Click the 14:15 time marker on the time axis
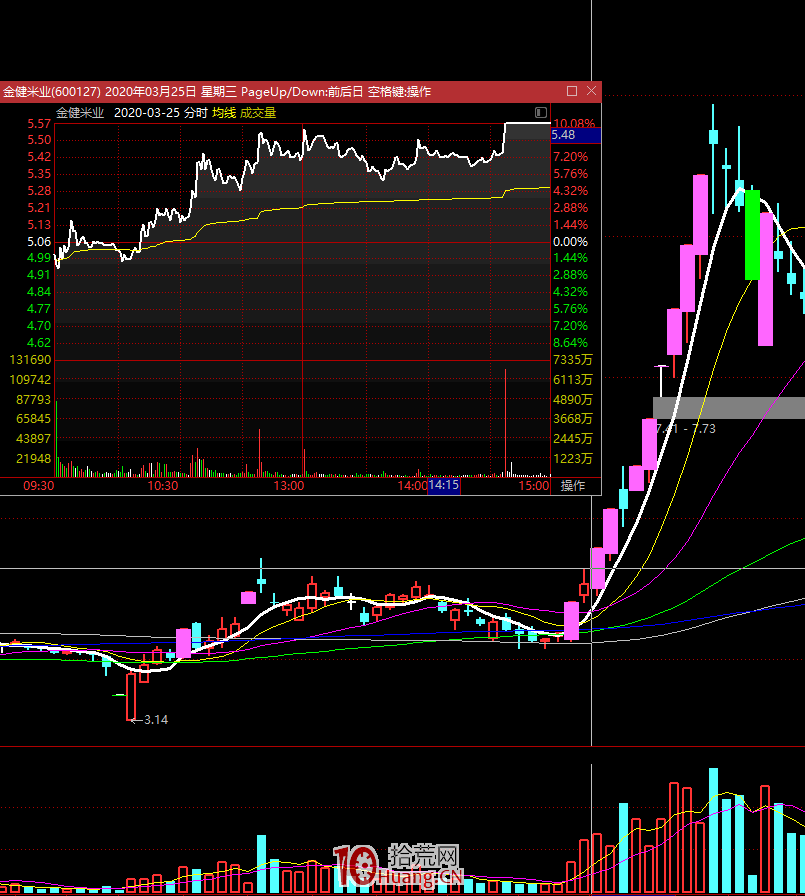Image resolution: width=805 pixels, height=896 pixels. click(x=444, y=485)
